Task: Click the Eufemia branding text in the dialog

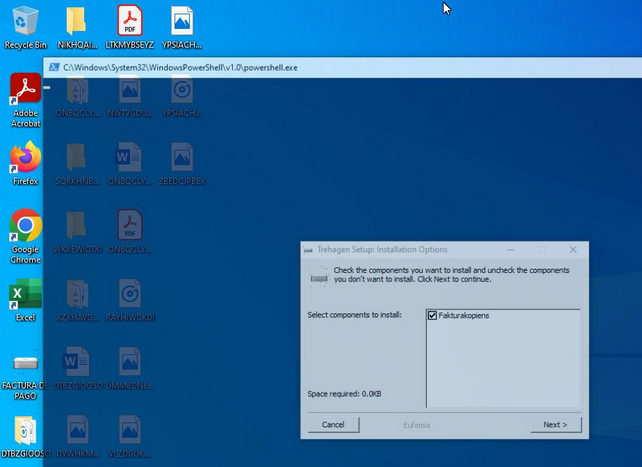Action: click(416, 425)
